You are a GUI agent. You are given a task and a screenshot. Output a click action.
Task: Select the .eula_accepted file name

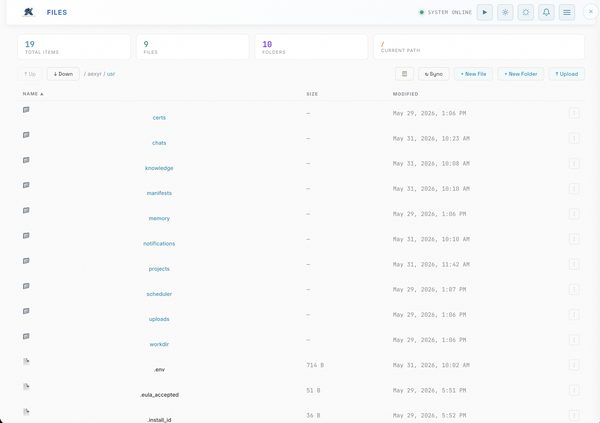[x=159, y=395]
